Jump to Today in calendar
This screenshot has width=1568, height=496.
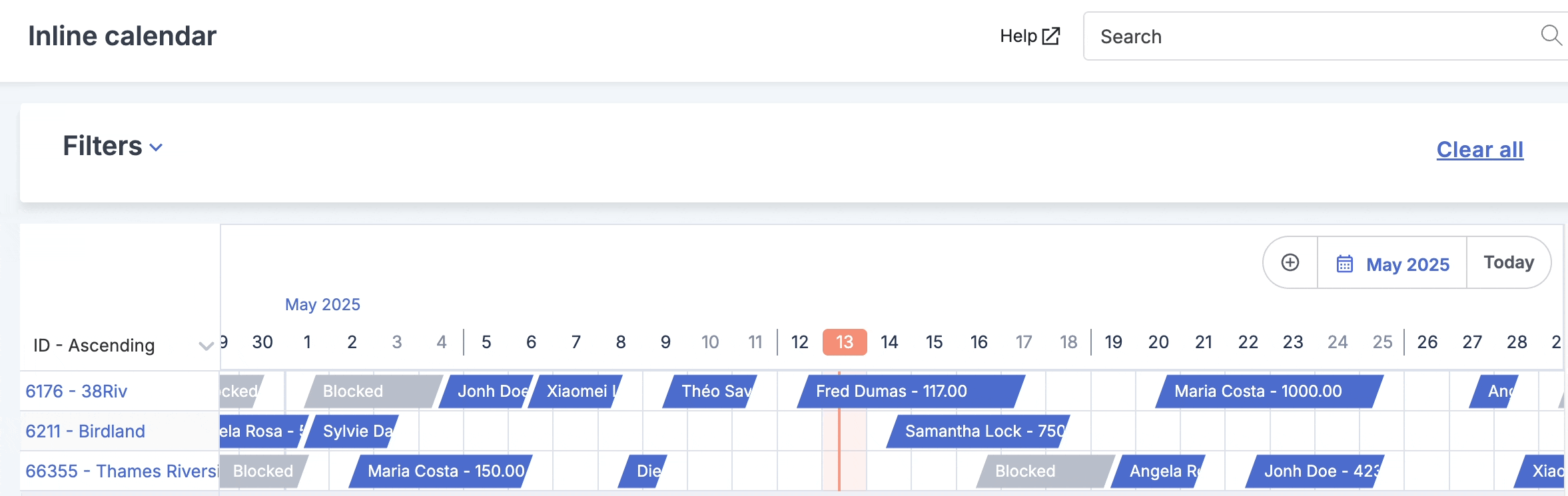(x=1509, y=262)
